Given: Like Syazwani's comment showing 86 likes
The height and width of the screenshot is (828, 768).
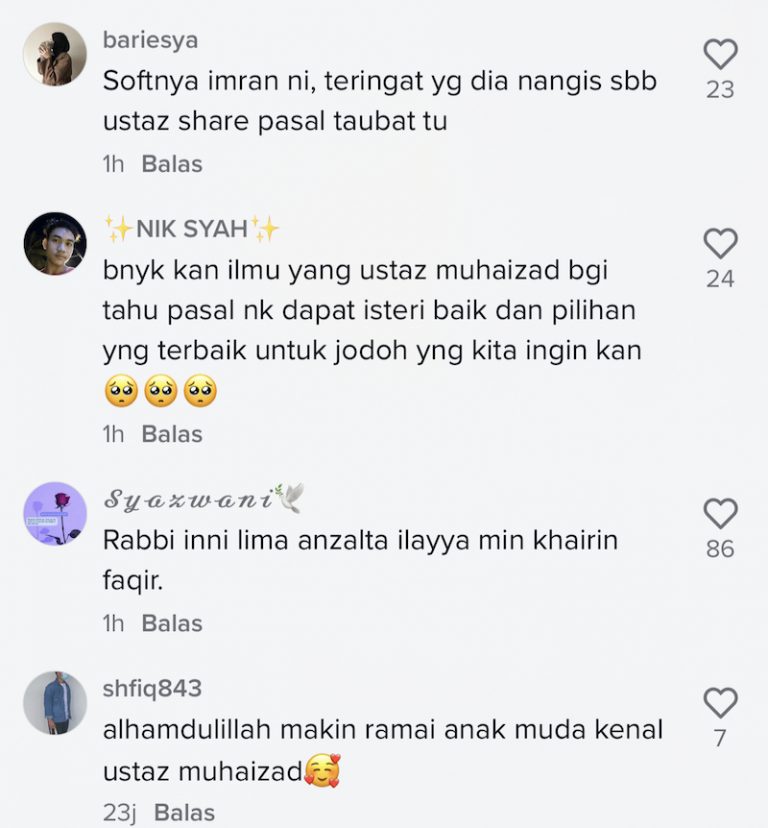Looking at the screenshot, I should (x=720, y=513).
